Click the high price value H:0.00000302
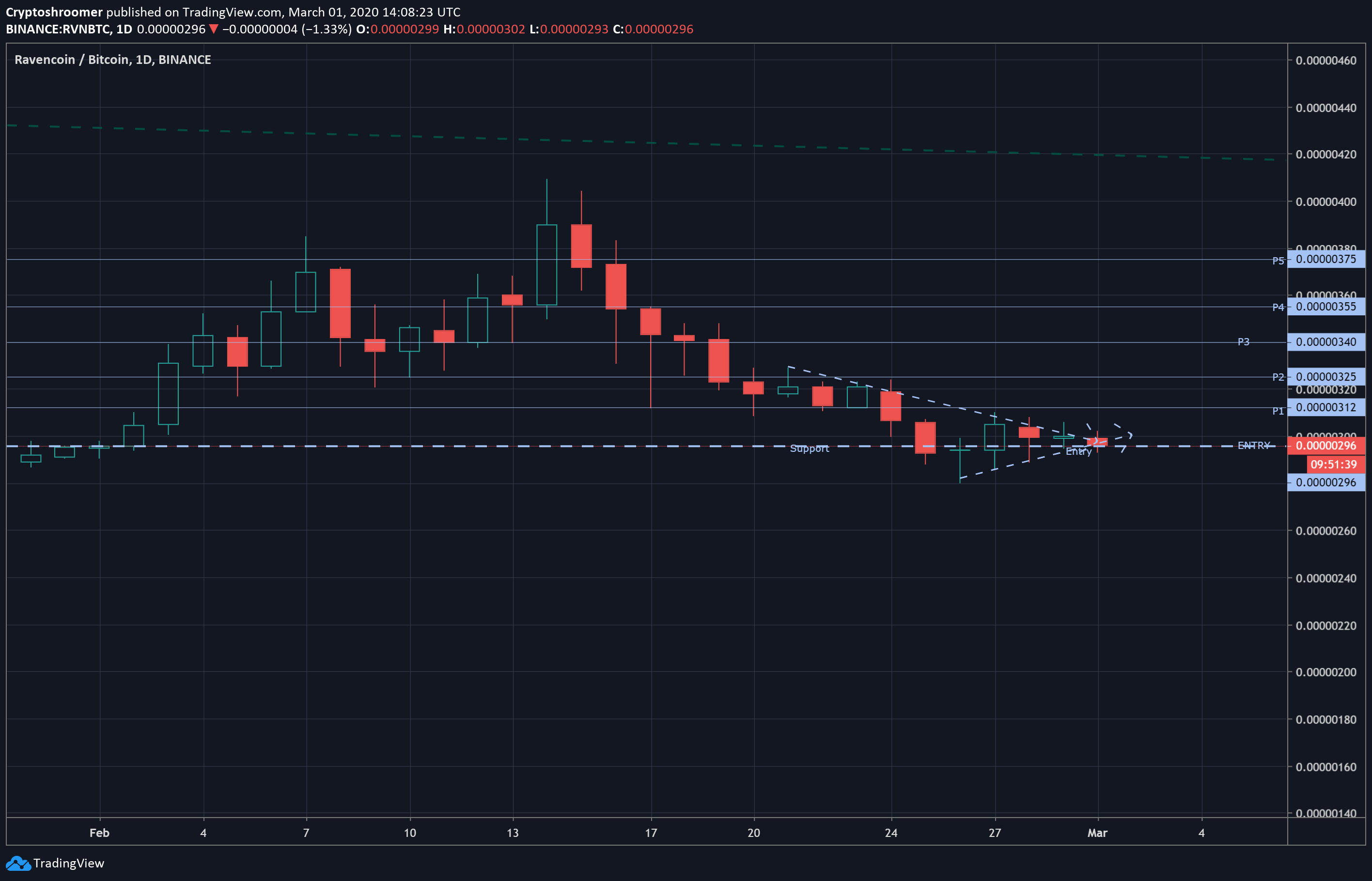The image size is (1372, 881). pos(484,29)
